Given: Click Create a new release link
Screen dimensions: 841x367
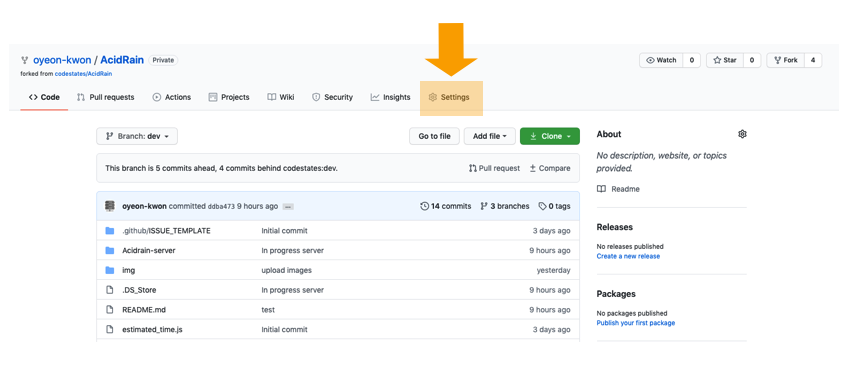Looking at the screenshot, I should point(628,256).
